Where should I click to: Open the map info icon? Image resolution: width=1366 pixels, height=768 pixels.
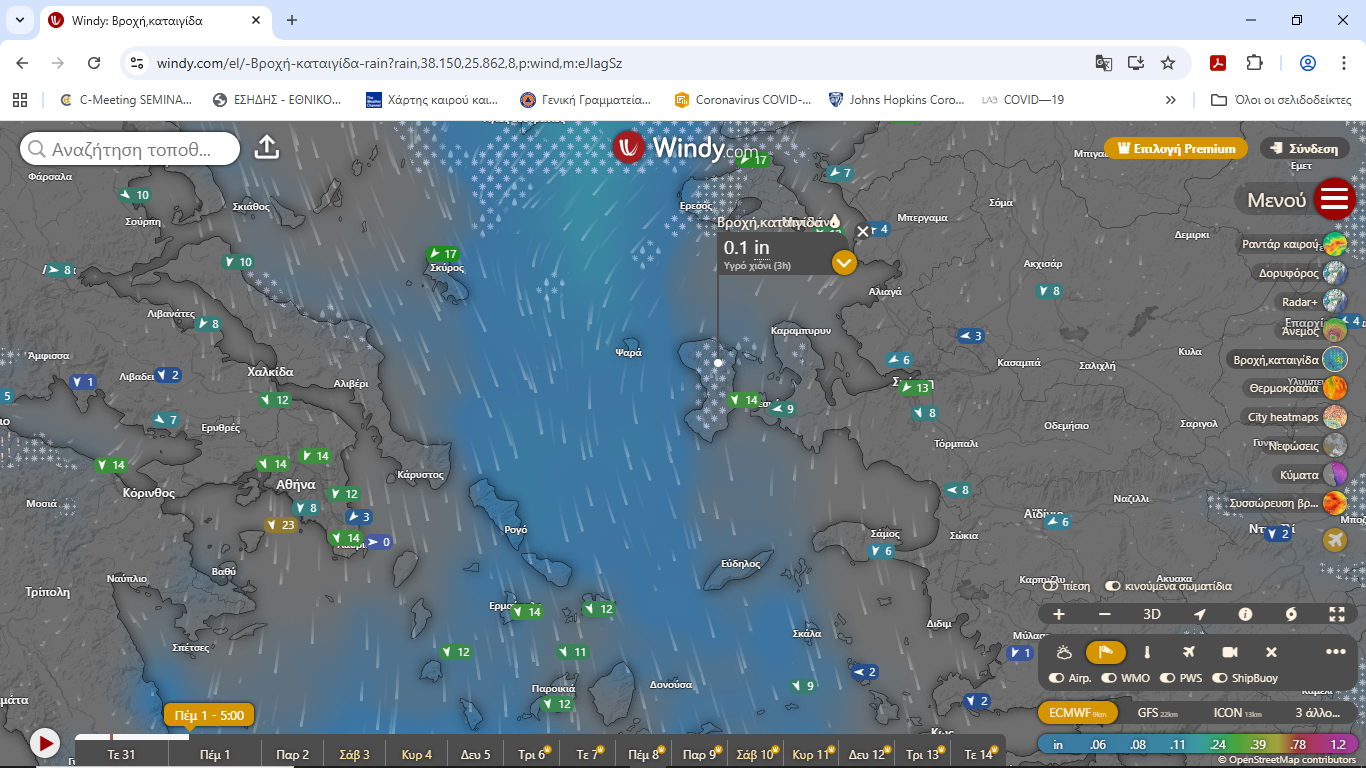click(1245, 614)
